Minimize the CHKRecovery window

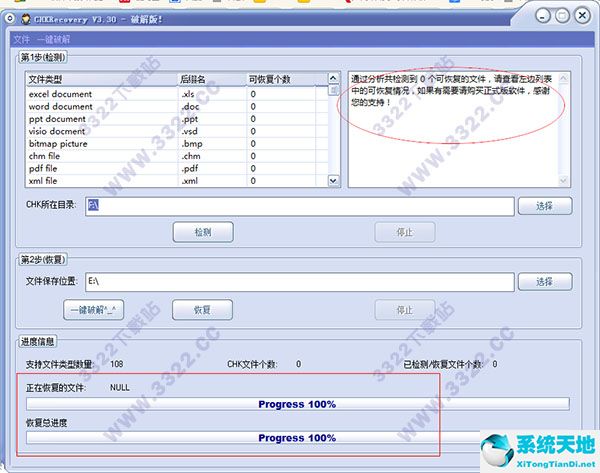pos(543,16)
